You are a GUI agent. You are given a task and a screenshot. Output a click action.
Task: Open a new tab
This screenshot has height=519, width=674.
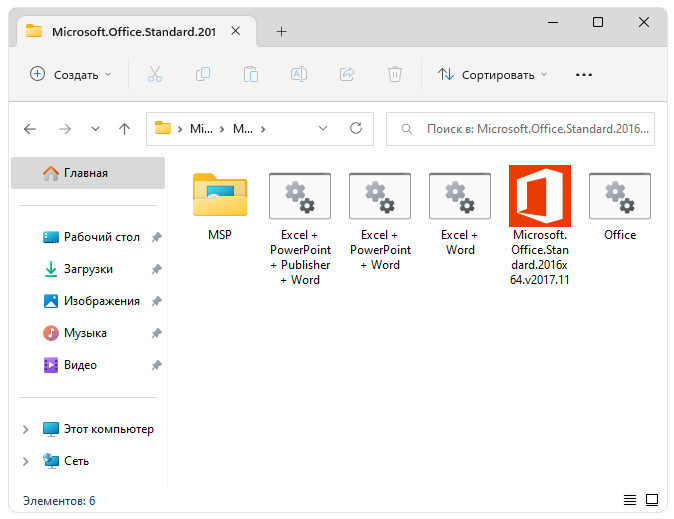pos(281,31)
